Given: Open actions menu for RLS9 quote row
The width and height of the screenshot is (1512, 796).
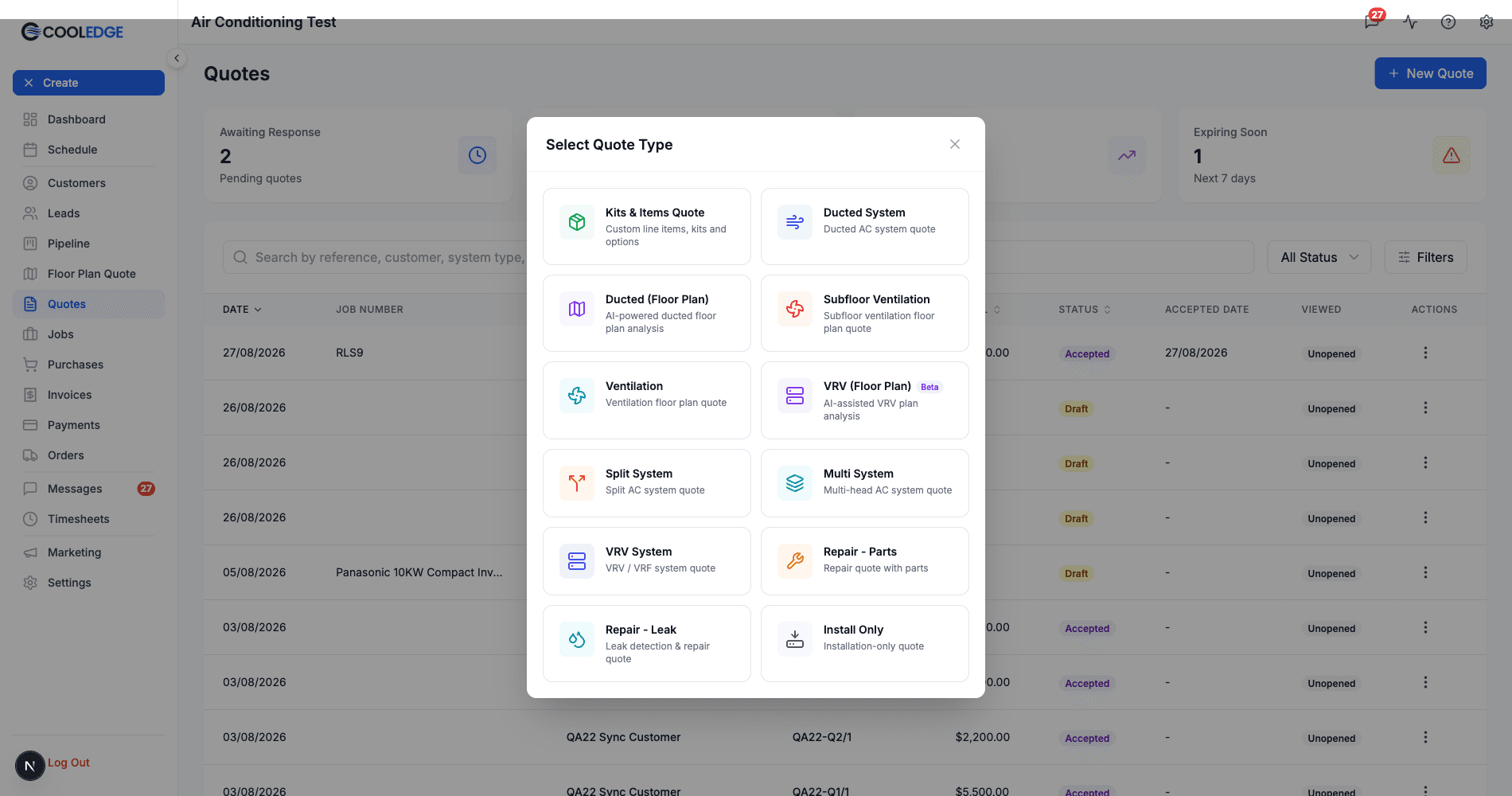Looking at the screenshot, I should click(1425, 353).
